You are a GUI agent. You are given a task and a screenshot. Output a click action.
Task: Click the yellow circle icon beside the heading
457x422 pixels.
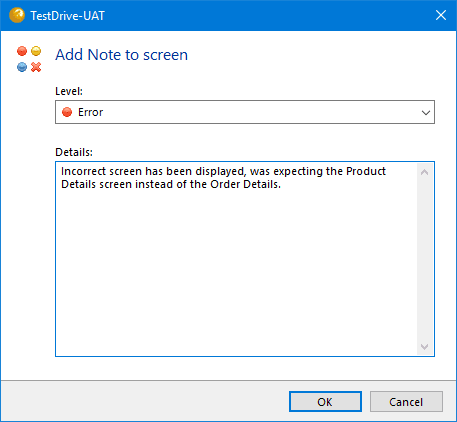pyautogui.click(x=36, y=51)
